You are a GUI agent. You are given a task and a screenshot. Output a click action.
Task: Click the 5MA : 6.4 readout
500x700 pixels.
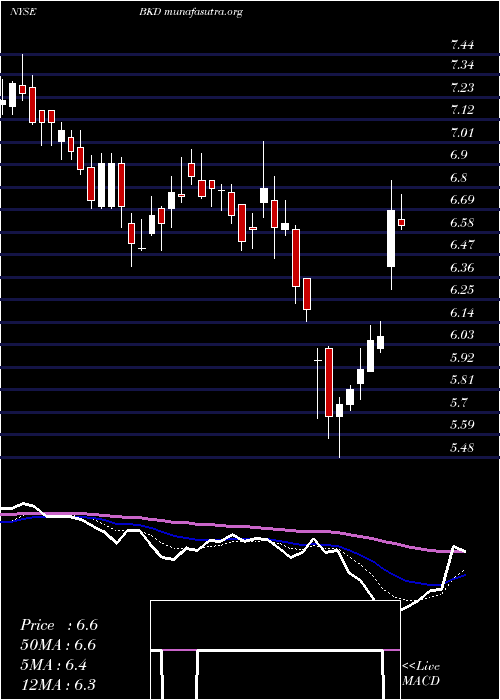click(x=54, y=665)
